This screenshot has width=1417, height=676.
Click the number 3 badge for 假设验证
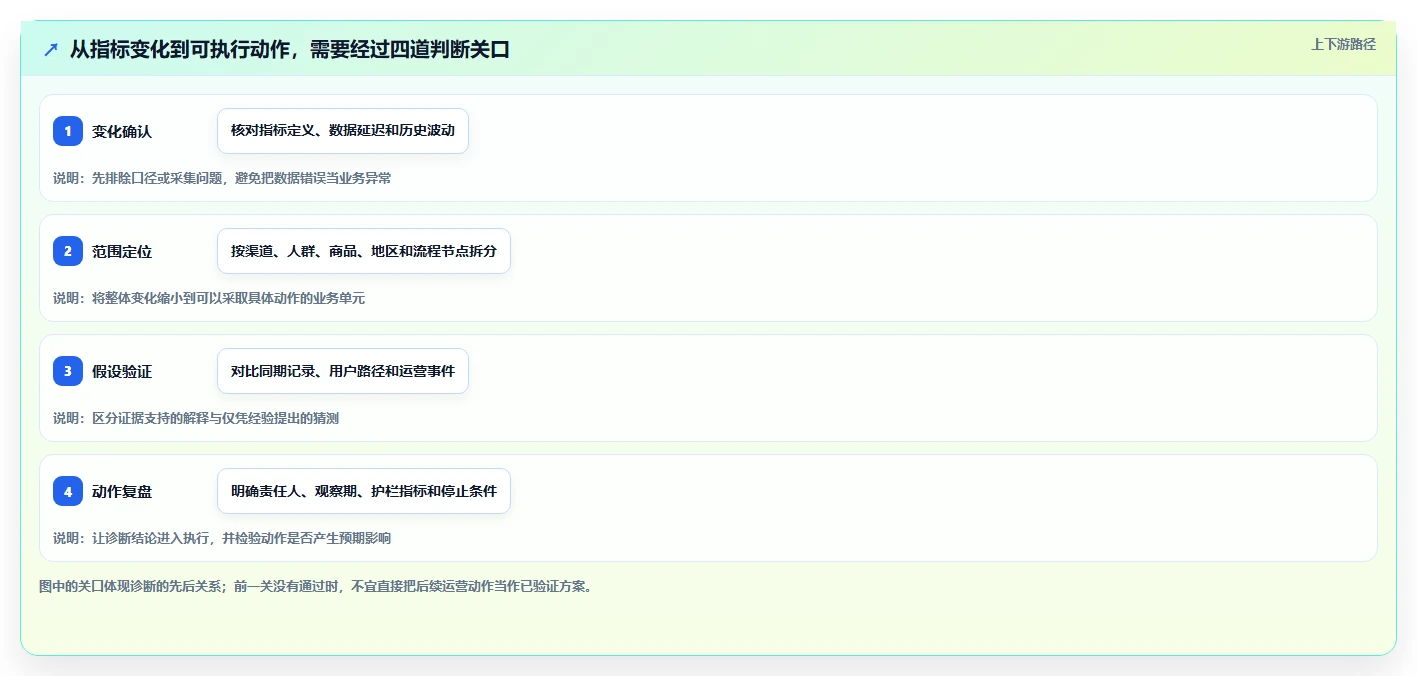click(68, 371)
